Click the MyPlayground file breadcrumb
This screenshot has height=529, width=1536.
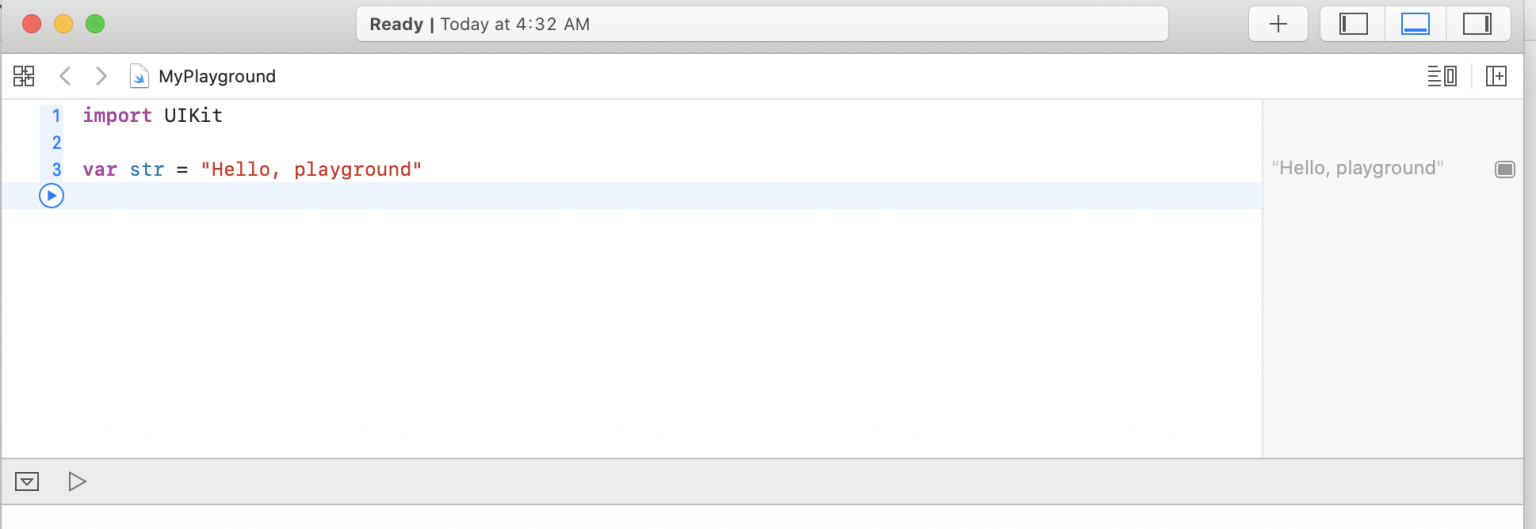click(x=216, y=77)
